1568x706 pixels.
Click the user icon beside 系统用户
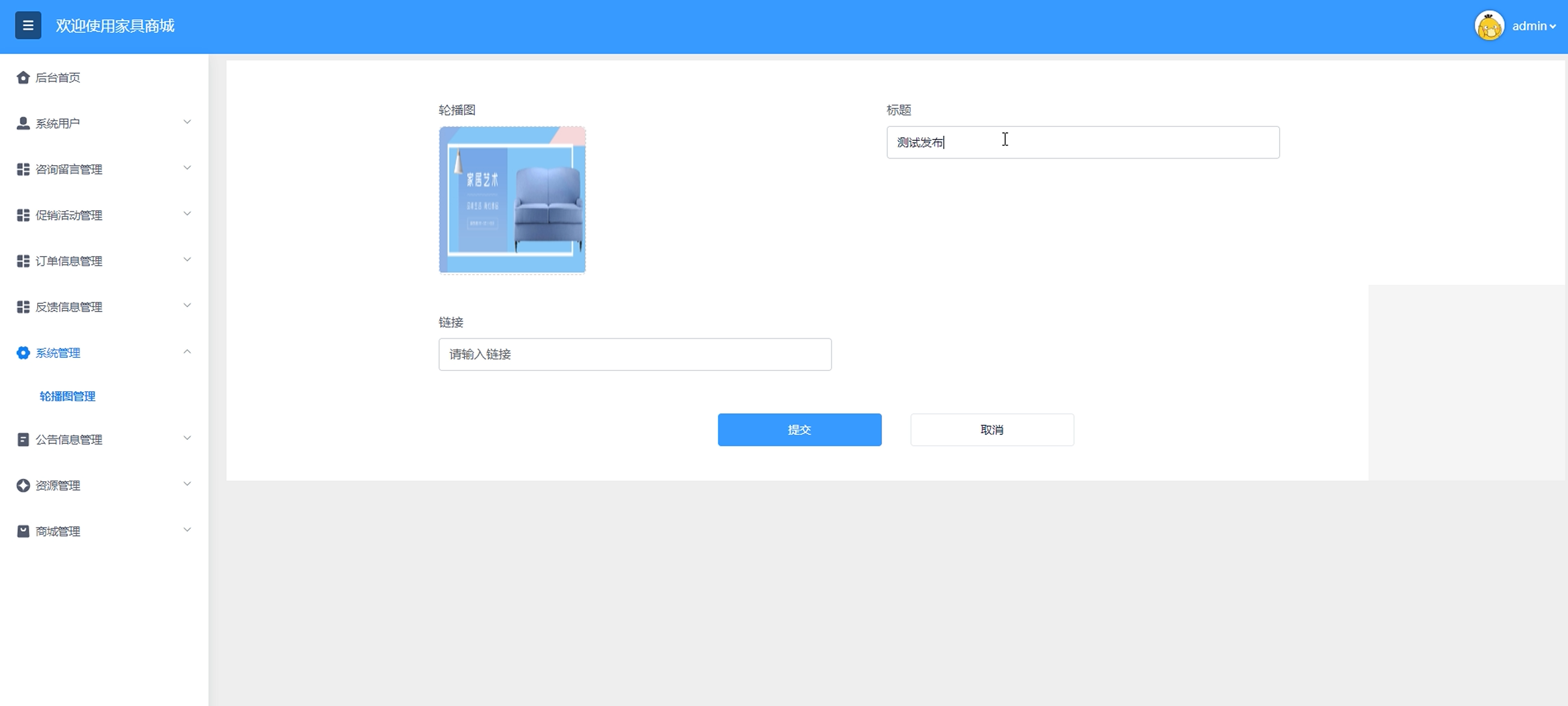click(23, 124)
